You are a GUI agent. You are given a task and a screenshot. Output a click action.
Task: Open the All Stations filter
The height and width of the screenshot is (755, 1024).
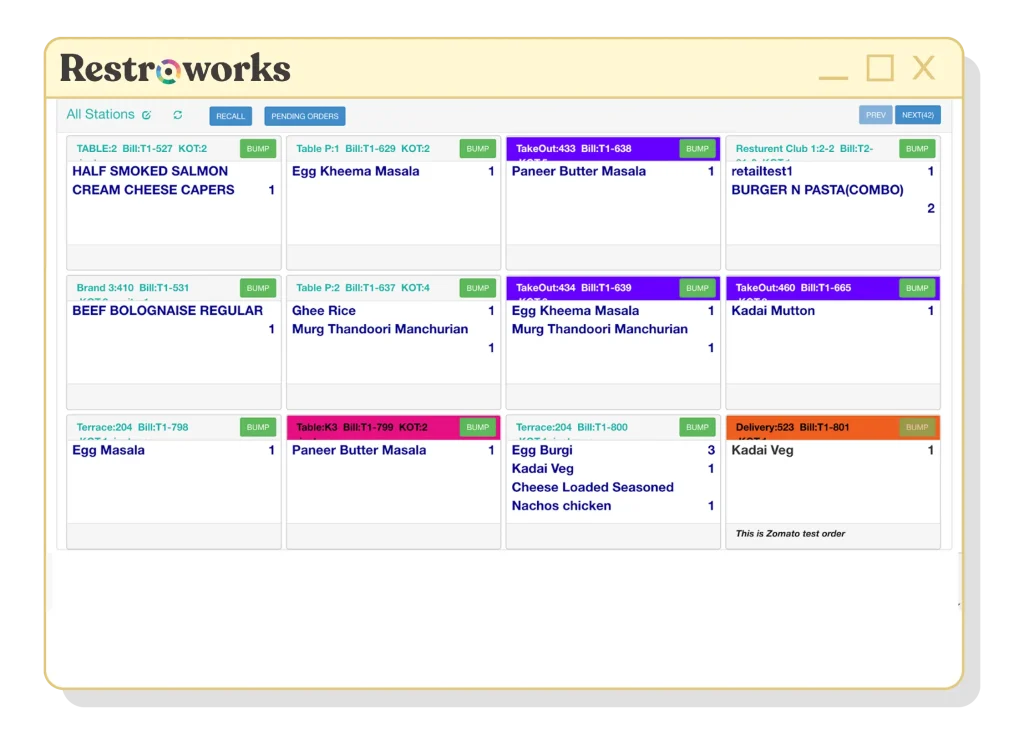click(100, 114)
